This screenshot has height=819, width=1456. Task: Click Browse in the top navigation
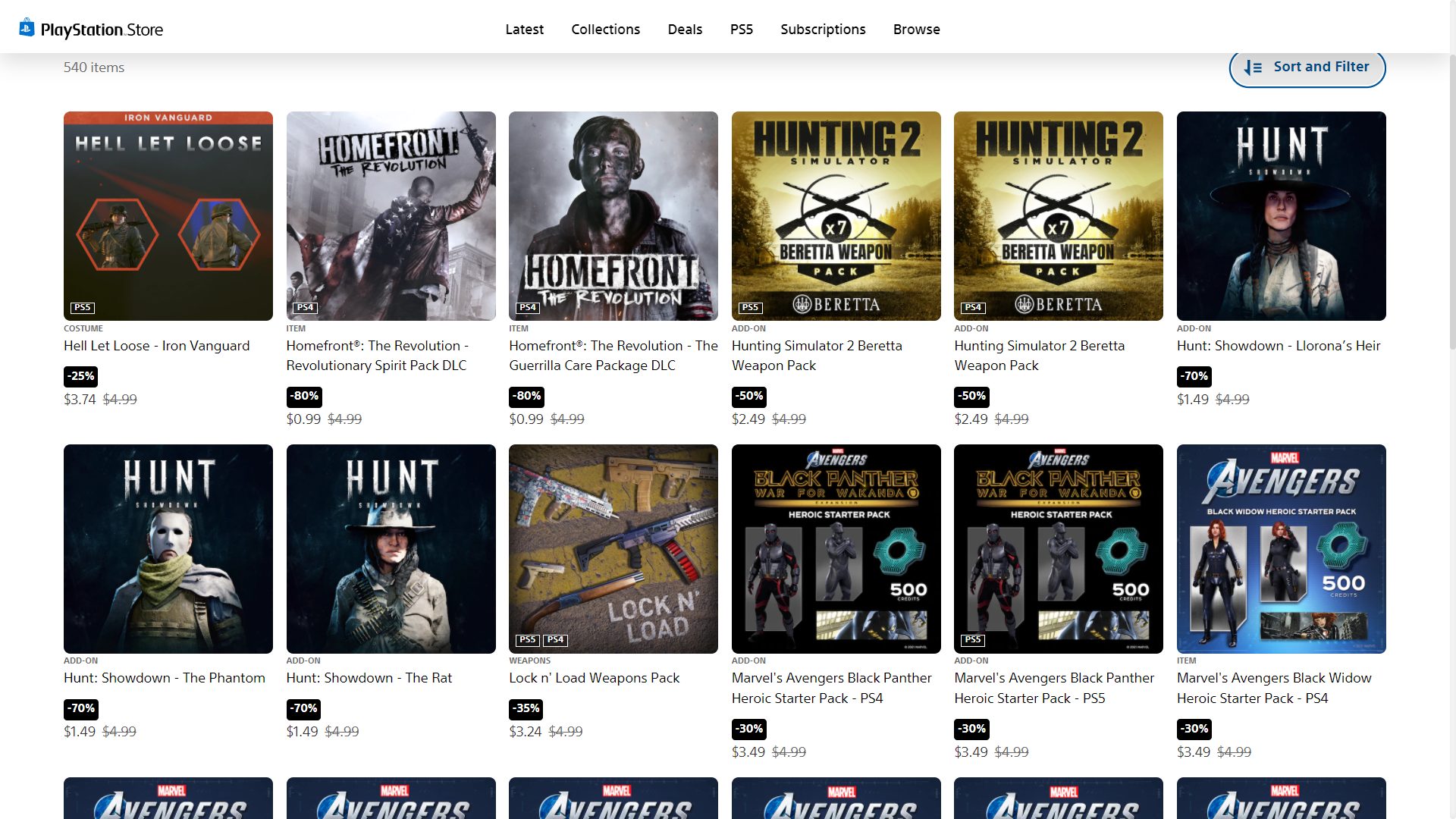[x=916, y=30]
